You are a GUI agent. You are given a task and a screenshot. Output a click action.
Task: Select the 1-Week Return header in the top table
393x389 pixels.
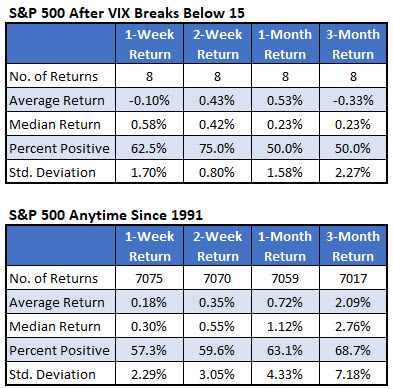tap(150, 44)
